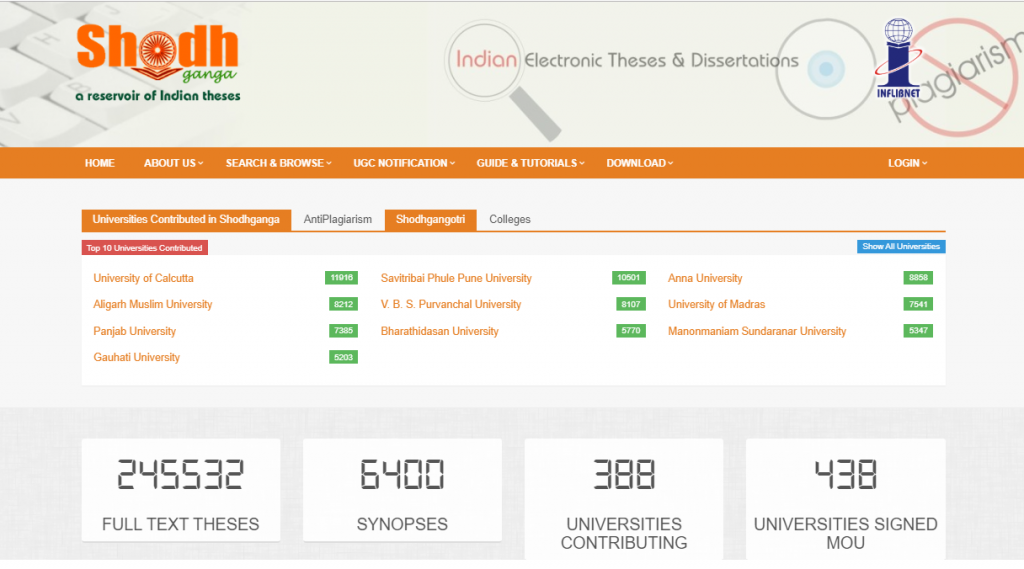Click Top 10 Universities Contributed label
Viewport: 1024px width, 569px height.
(x=144, y=248)
